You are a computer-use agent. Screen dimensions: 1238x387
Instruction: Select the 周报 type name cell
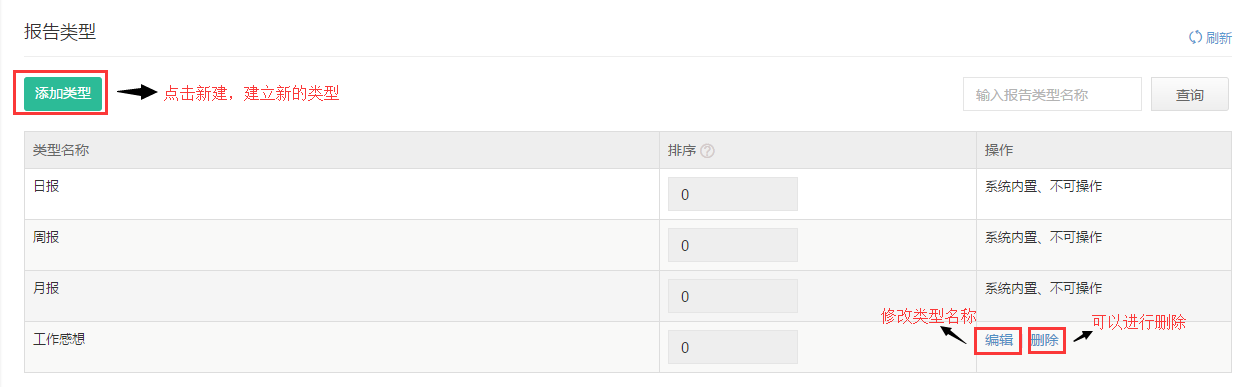pyautogui.click(x=342, y=245)
